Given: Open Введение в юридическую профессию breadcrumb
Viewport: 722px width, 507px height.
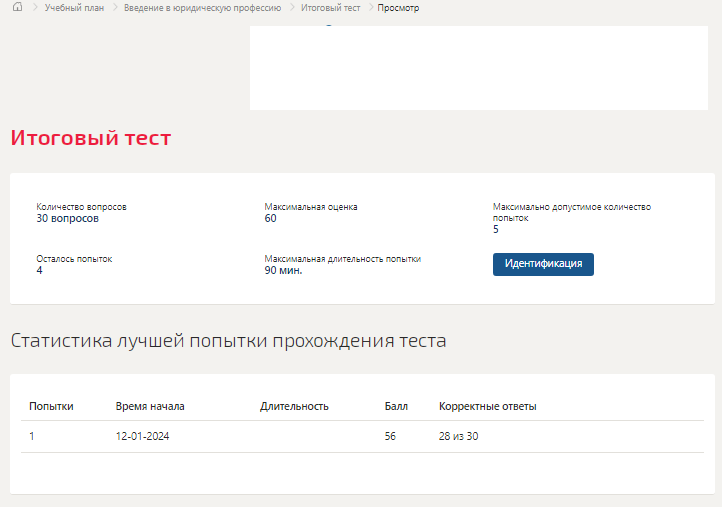Looking at the screenshot, I should coord(202,8).
